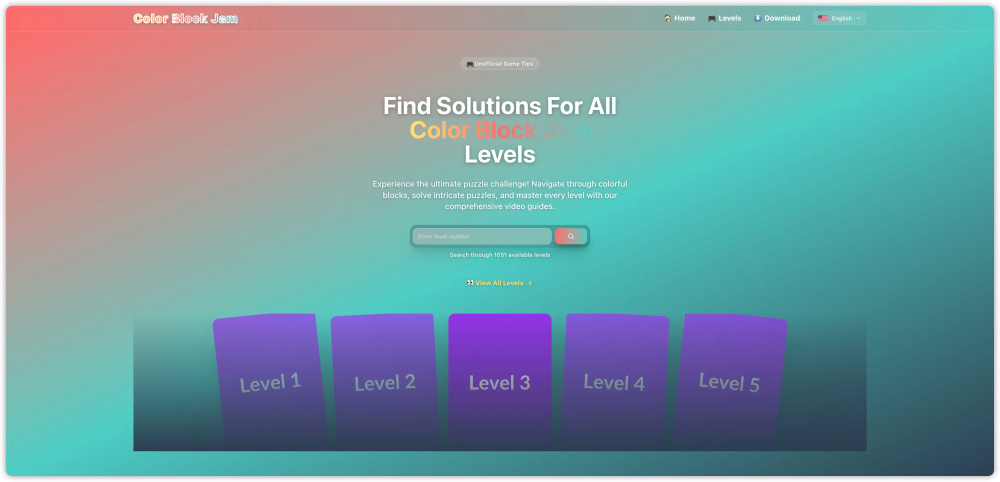This screenshot has height=482, width=1000.
Task: Click the US flag icon
Action: (x=823, y=18)
